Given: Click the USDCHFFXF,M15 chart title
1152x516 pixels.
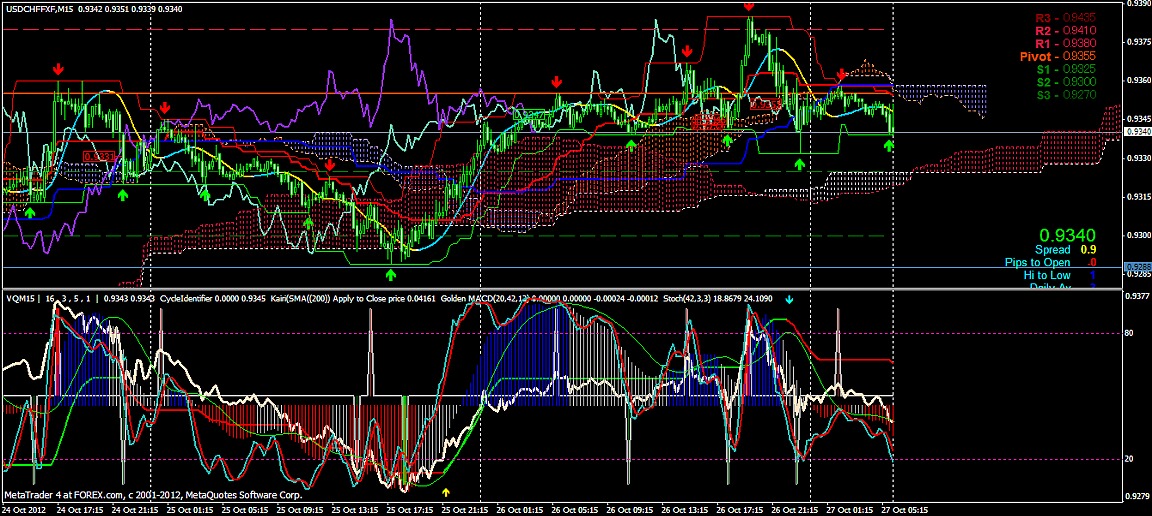Looking at the screenshot, I should [38, 9].
